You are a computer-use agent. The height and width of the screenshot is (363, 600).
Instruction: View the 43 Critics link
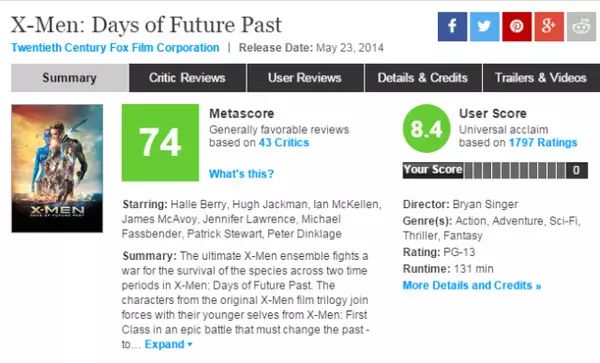point(284,143)
